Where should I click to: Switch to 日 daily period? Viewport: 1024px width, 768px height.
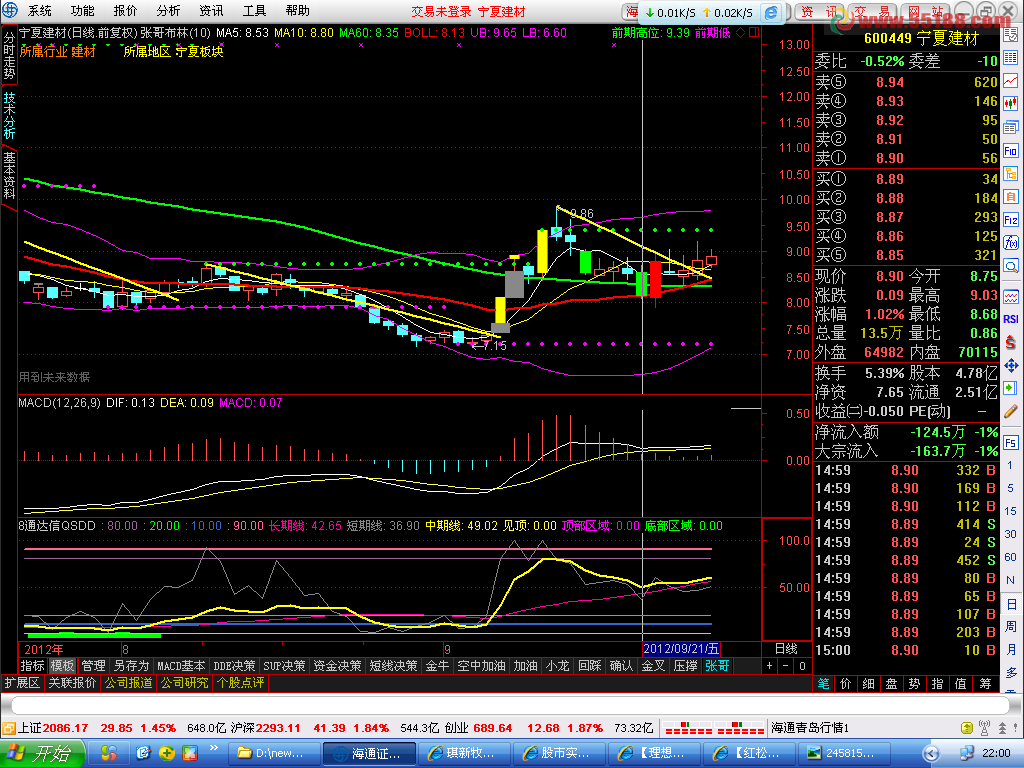click(1011, 604)
